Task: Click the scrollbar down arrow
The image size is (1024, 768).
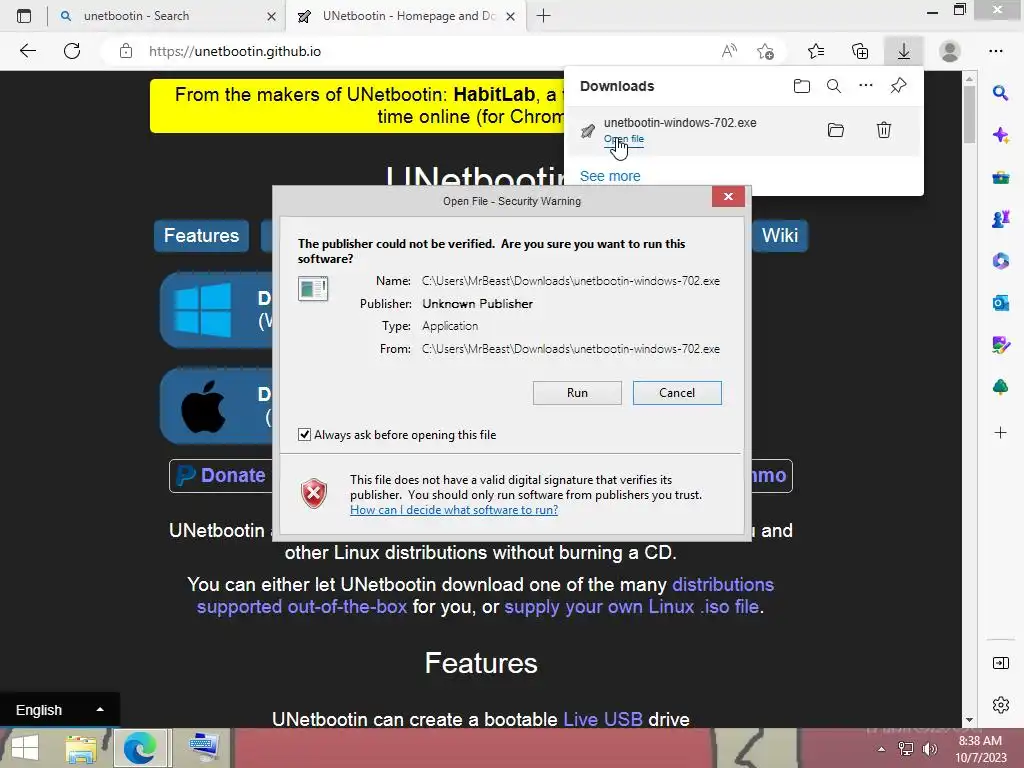Action: click(x=969, y=720)
